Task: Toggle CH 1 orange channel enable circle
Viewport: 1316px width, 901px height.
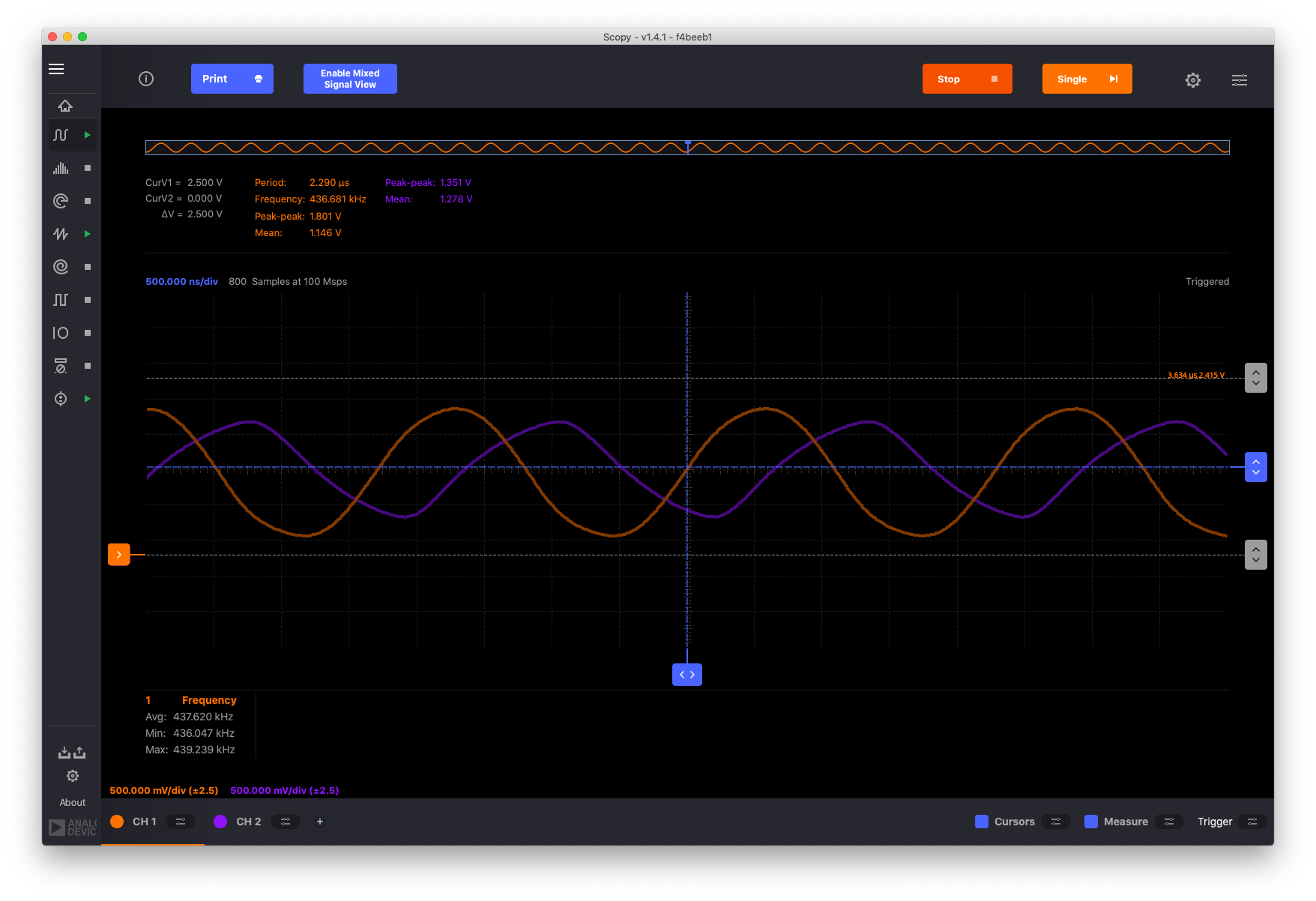Action: tap(117, 822)
